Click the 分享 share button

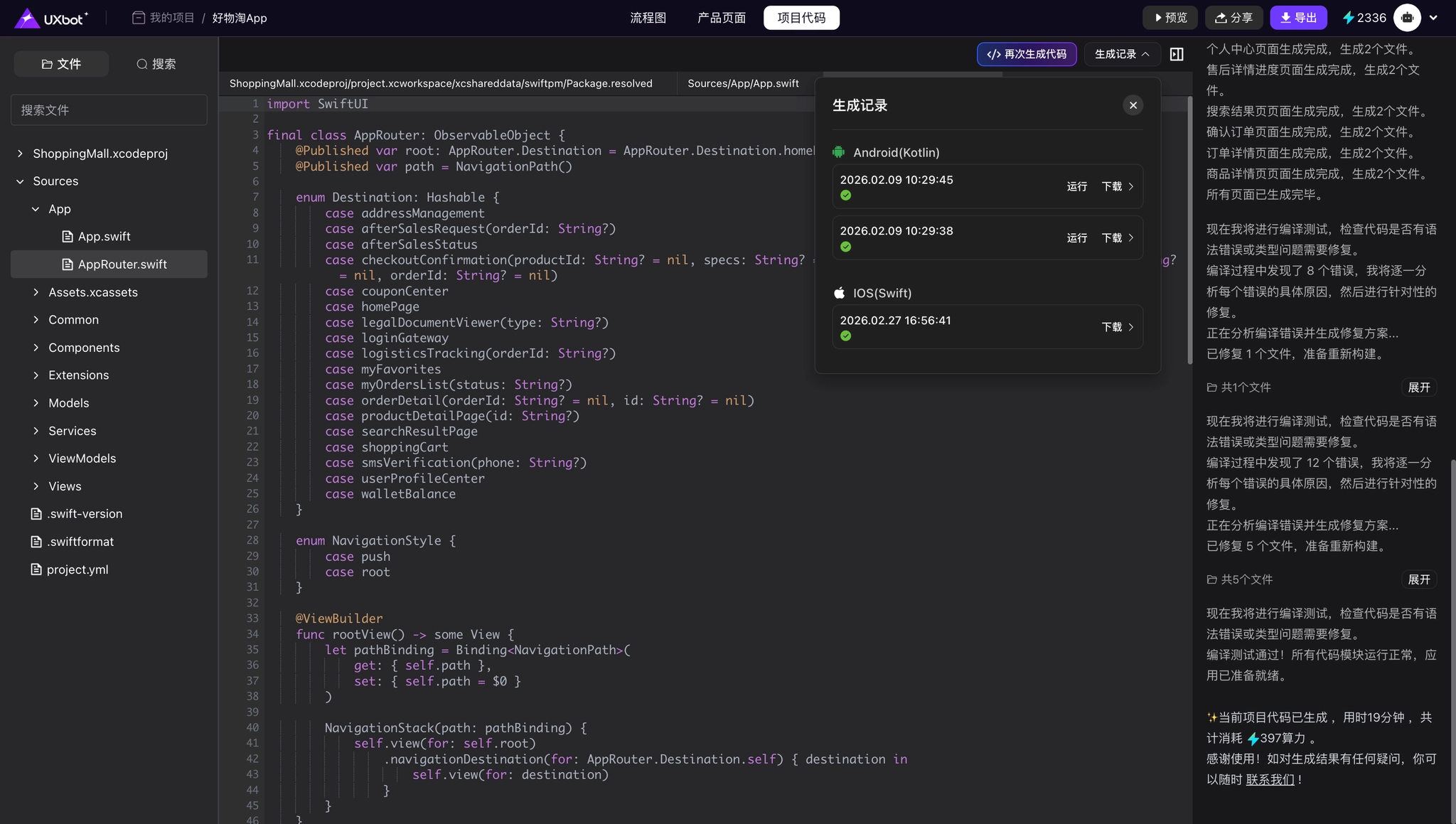click(x=1233, y=18)
